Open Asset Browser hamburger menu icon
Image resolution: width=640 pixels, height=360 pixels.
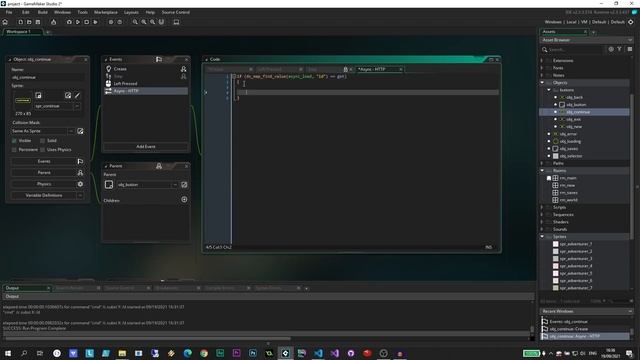pos(630,49)
